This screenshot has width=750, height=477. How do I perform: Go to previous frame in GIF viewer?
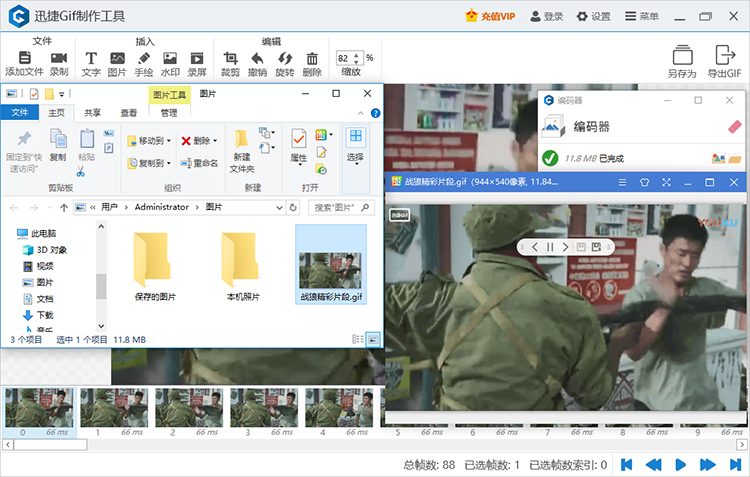pyautogui.click(x=535, y=247)
